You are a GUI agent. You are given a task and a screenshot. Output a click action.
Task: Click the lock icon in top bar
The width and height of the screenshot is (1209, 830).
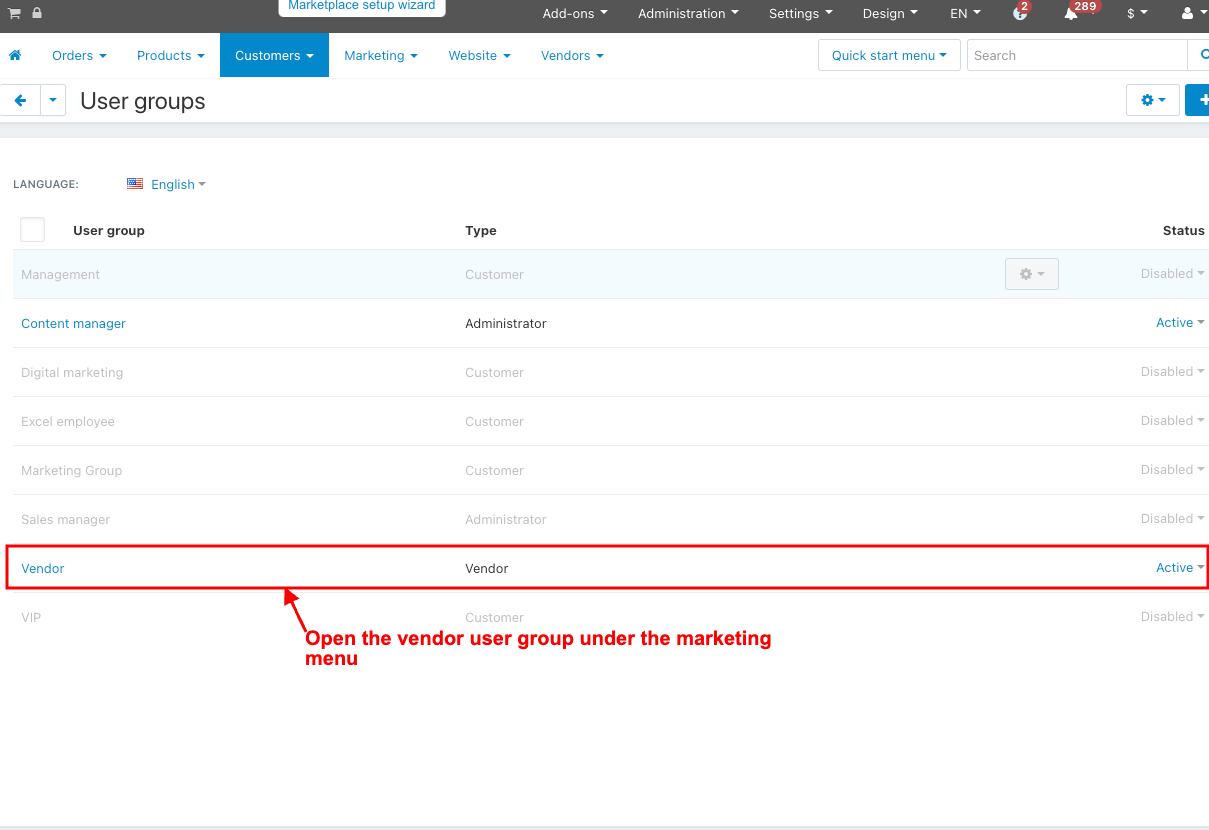pos(37,13)
